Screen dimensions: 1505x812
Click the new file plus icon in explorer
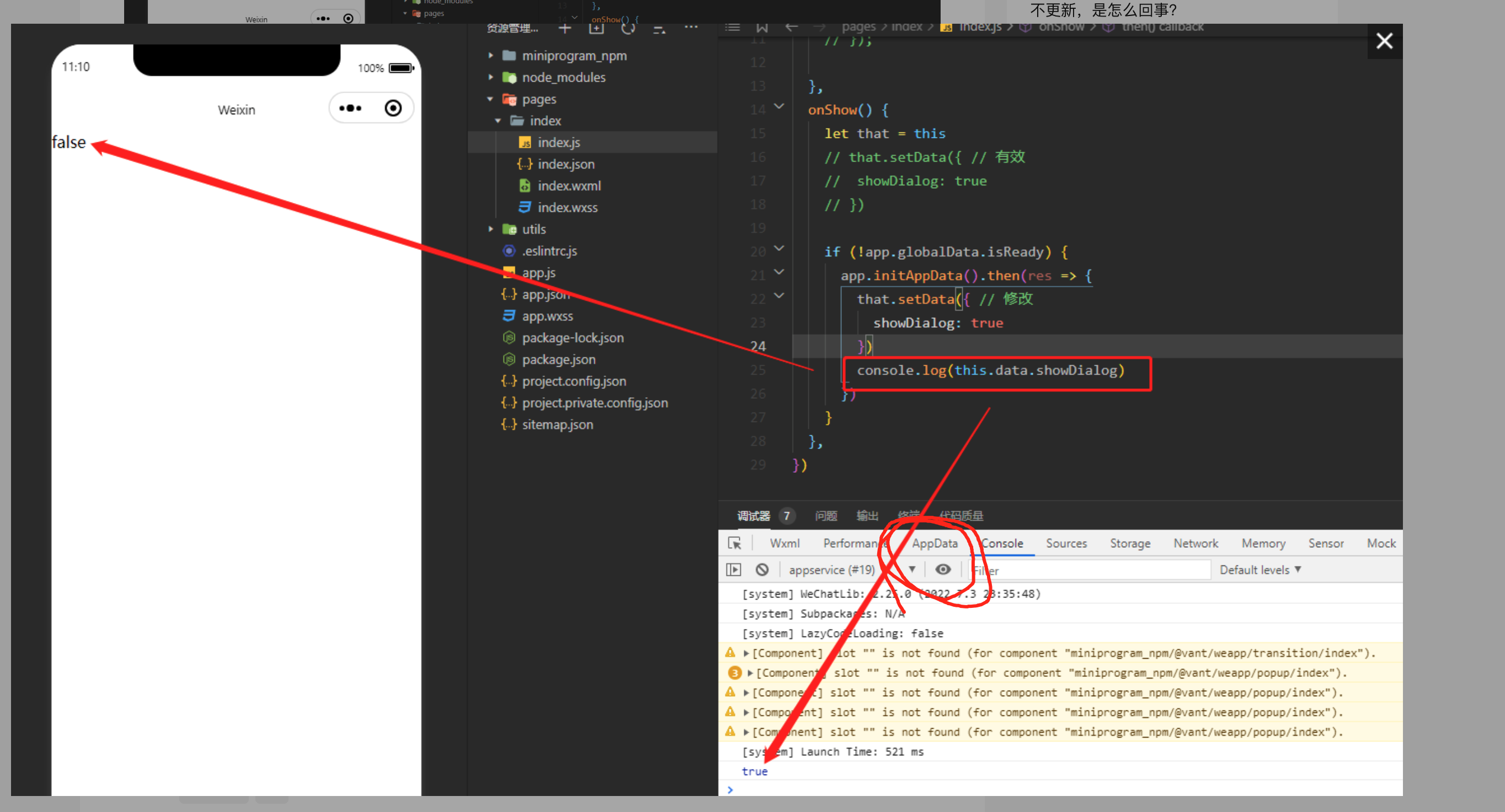[x=564, y=28]
